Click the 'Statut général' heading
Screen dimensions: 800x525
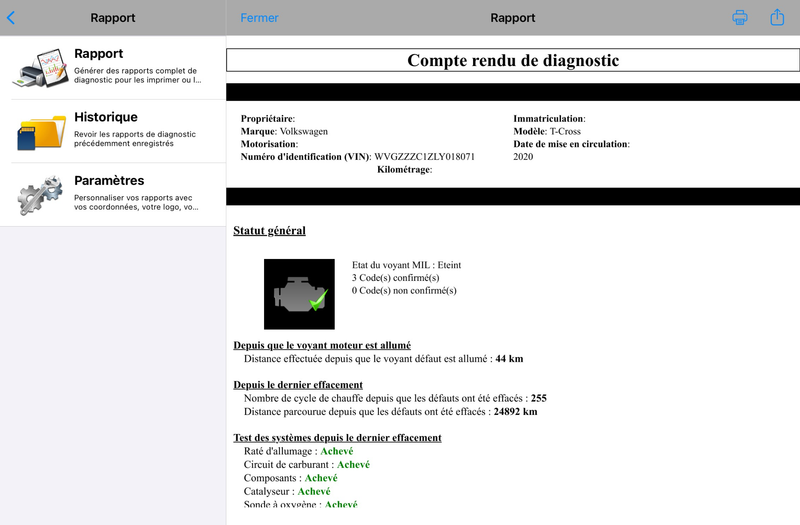[269, 231]
